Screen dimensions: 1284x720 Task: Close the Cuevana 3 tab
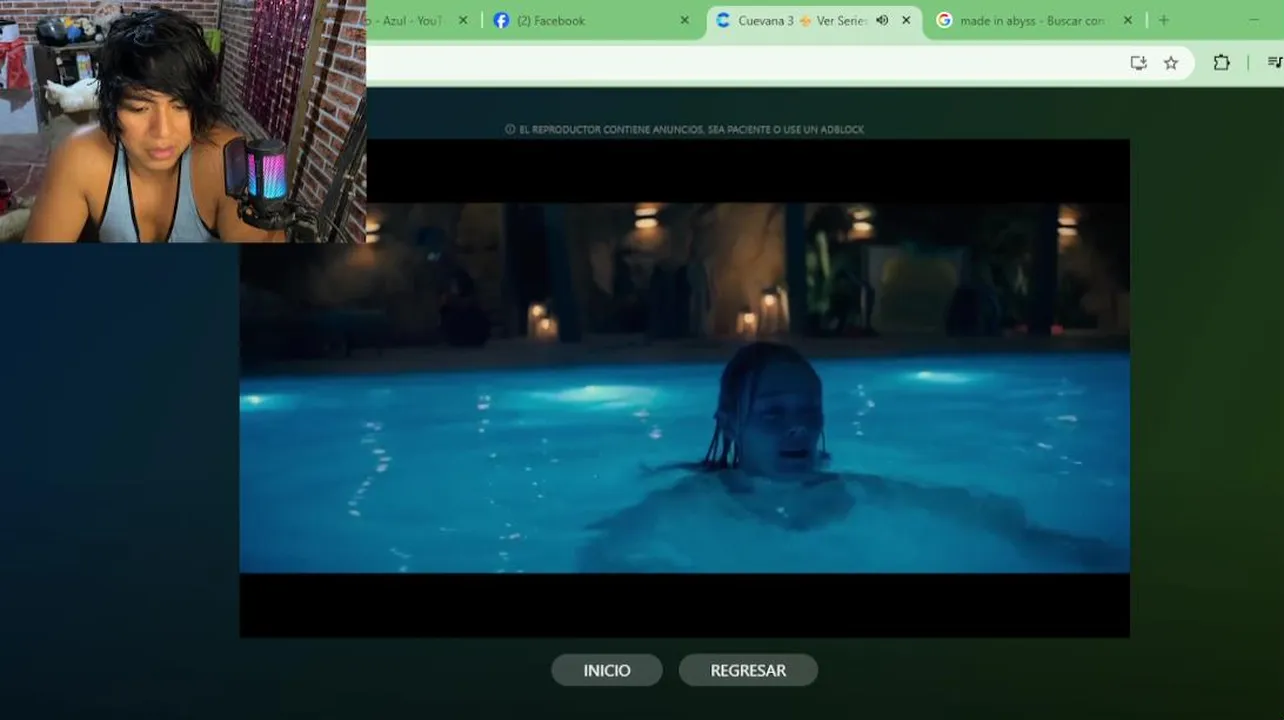click(906, 20)
